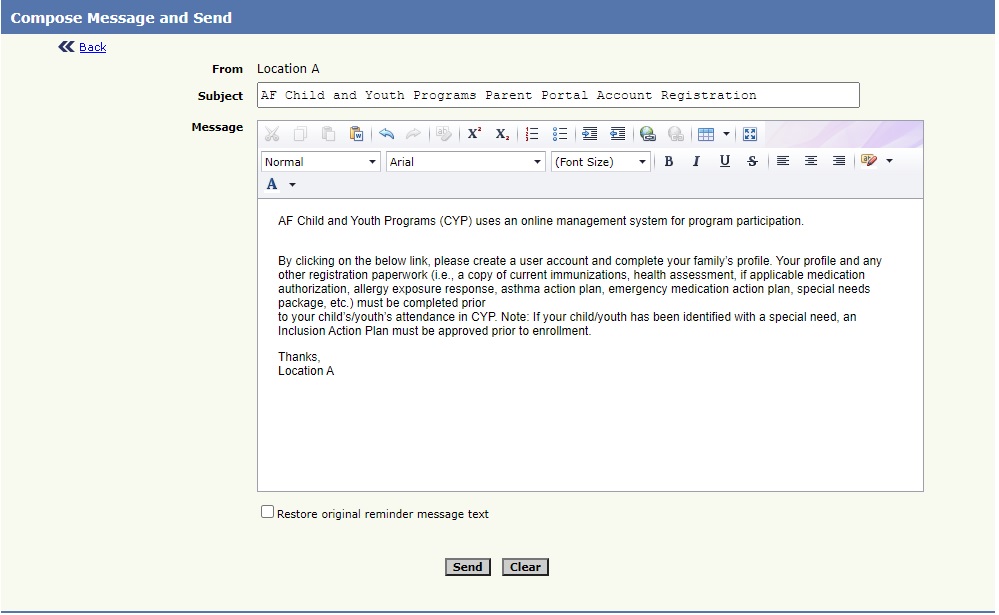
Task: Toggle bold formatting
Action: tap(669, 162)
